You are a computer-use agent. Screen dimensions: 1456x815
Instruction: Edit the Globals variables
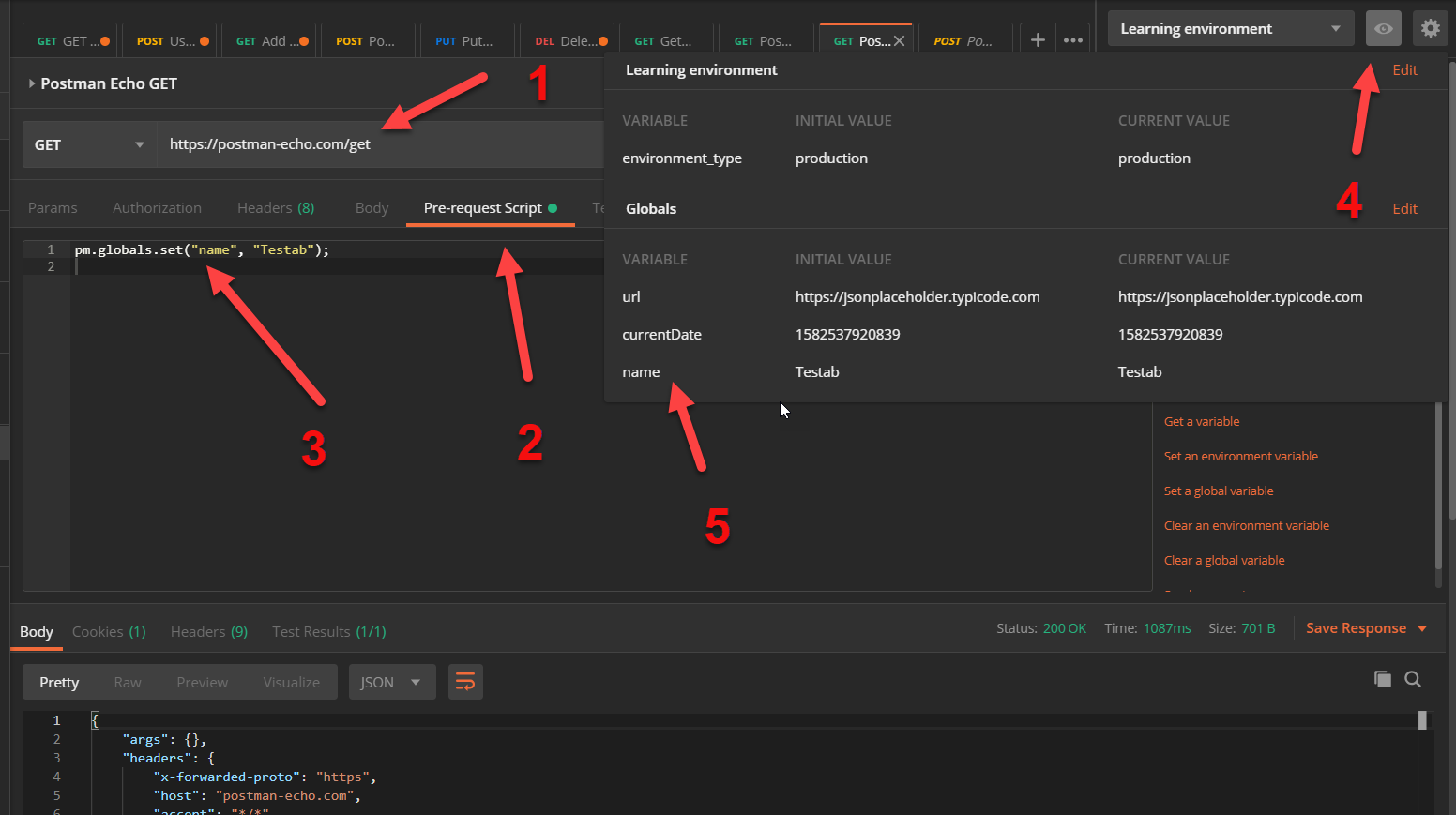point(1404,208)
